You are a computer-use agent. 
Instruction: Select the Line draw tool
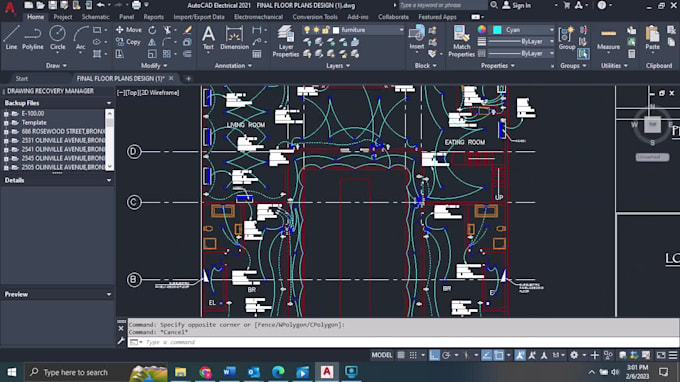[x=12, y=38]
